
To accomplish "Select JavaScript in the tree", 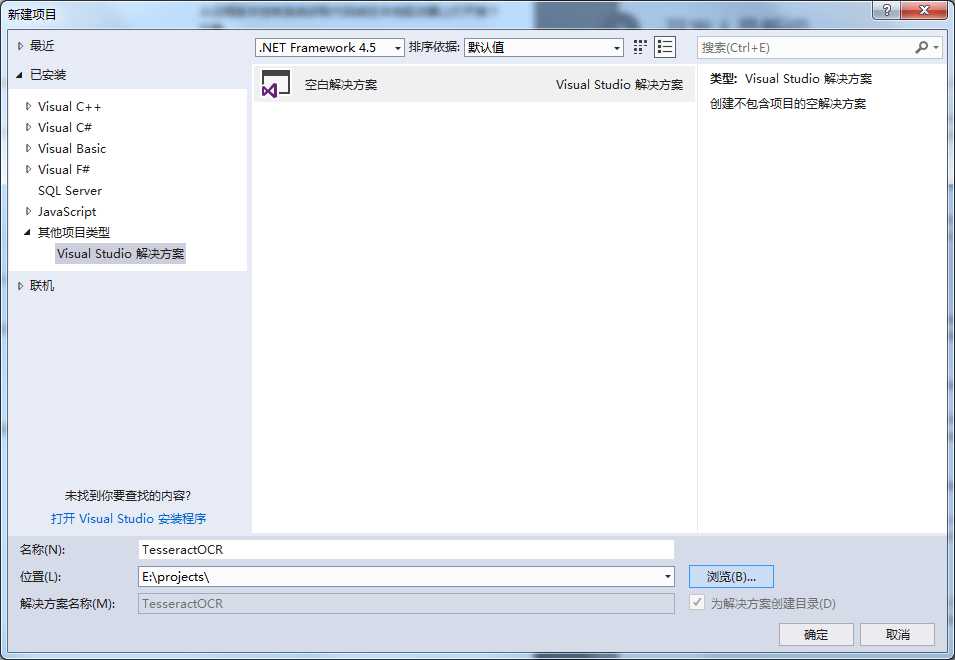I will [x=67, y=211].
